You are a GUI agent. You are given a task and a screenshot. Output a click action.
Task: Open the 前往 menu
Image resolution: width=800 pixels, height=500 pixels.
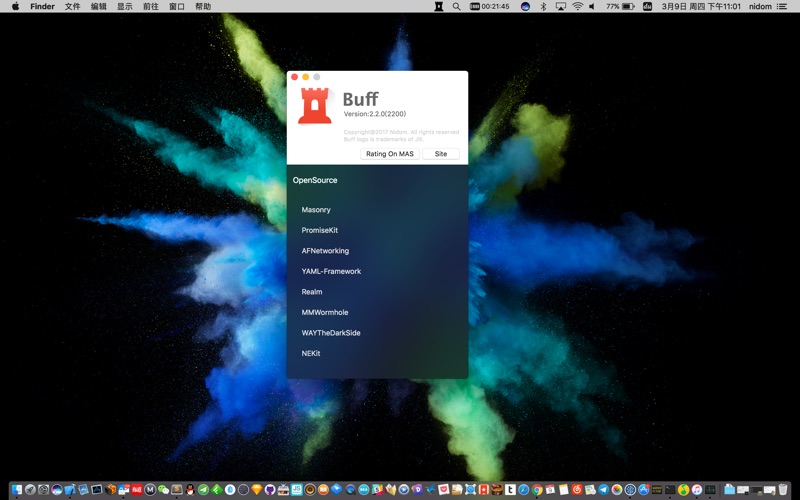tap(151, 6)
